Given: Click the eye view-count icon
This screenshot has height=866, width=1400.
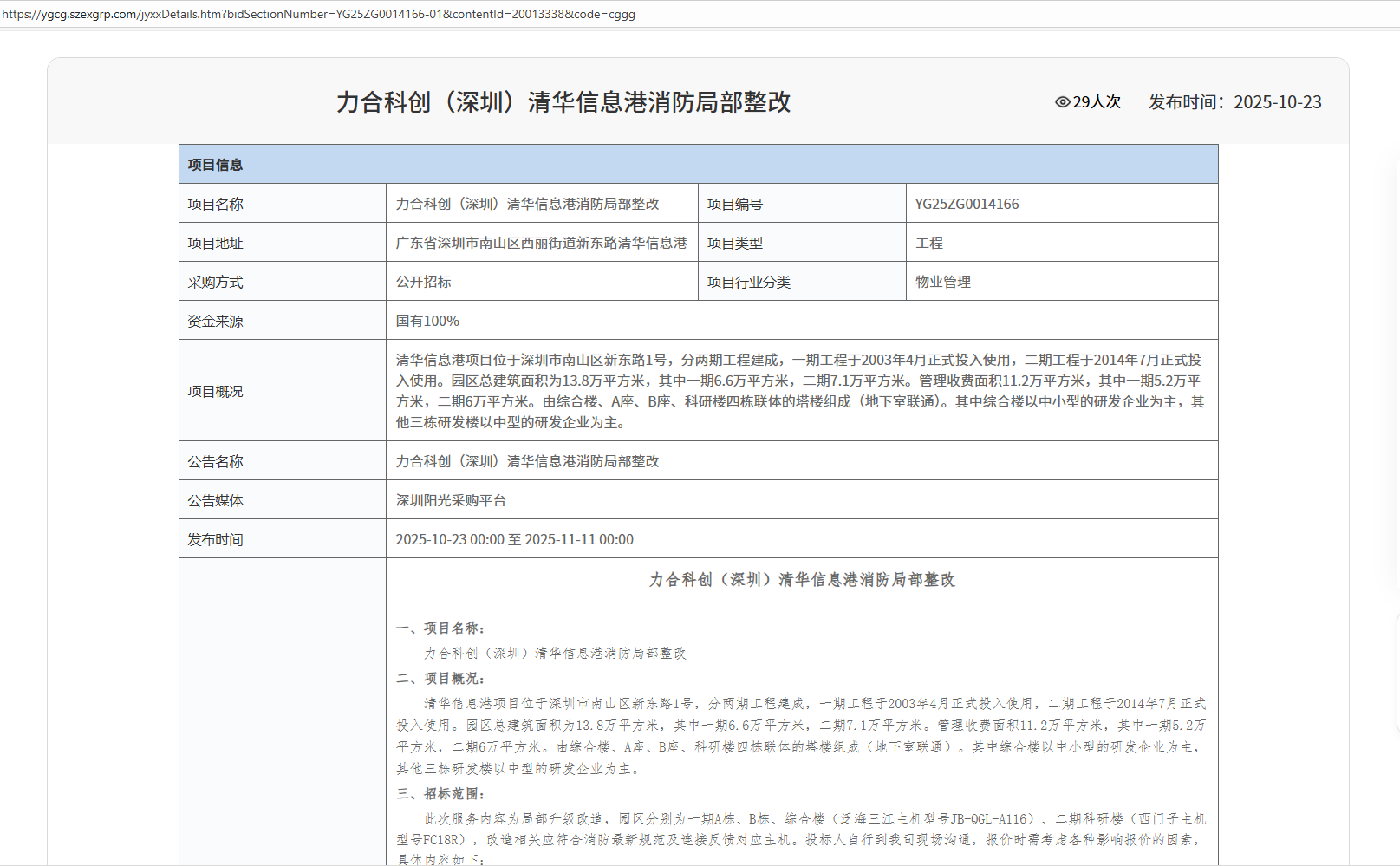Looking at the screenshot, I should click(1062, 102).
